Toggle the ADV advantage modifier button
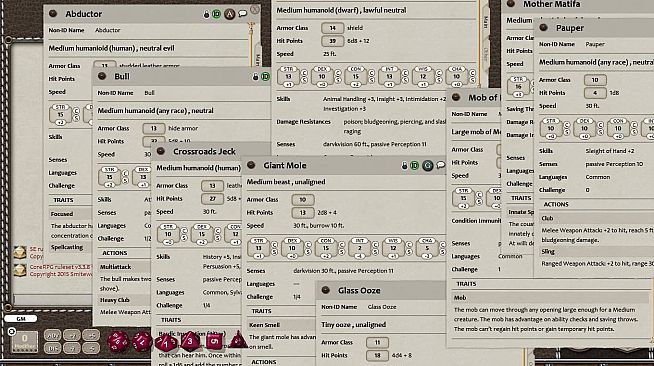This screenshot has height=366, width=654. 53,335
